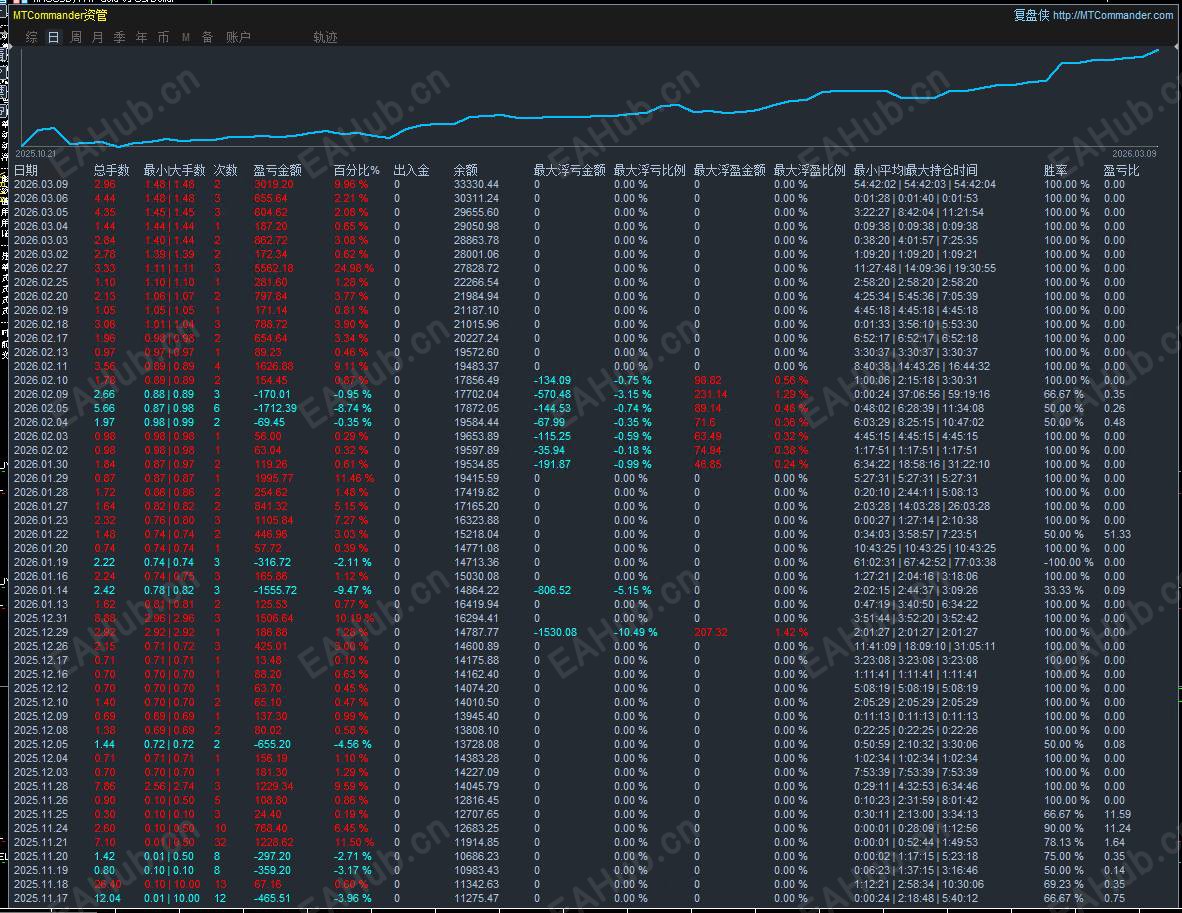This screenshot has width=1182, height=913.
Task: Switch to the 账户 account tab
Action: point(238,37)
